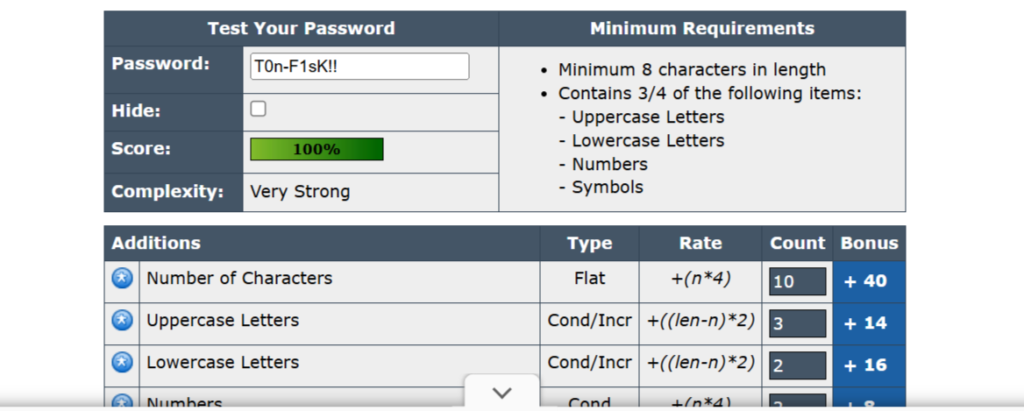Expand the down chevron at the bottom
The width and height of the screenshot is (1024, 411).
click(502, 392)
